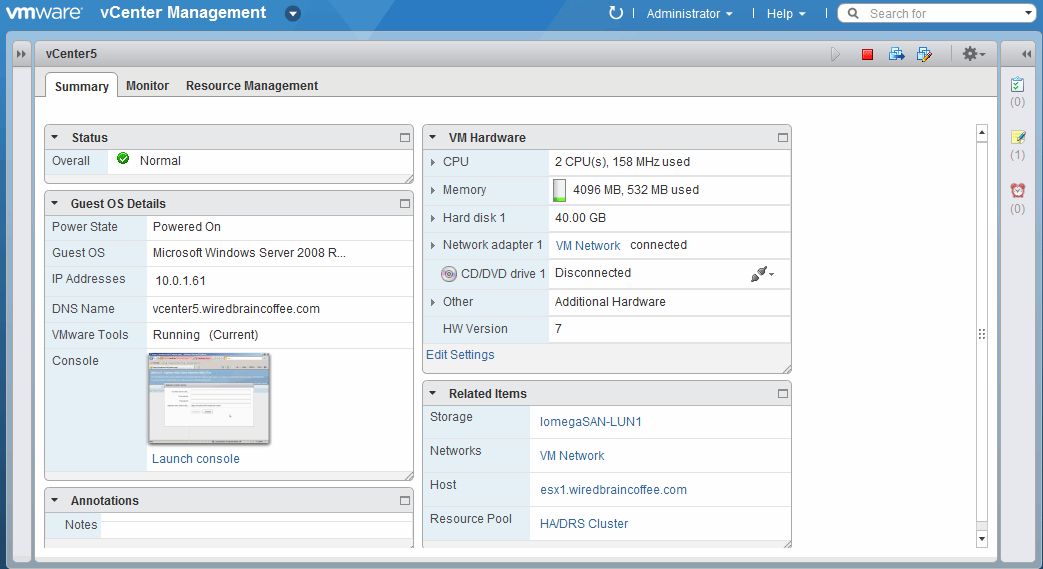Viewport: 1043px width, 569px height.
Task: Open the Administrator user menu
Action: (689, 13)
